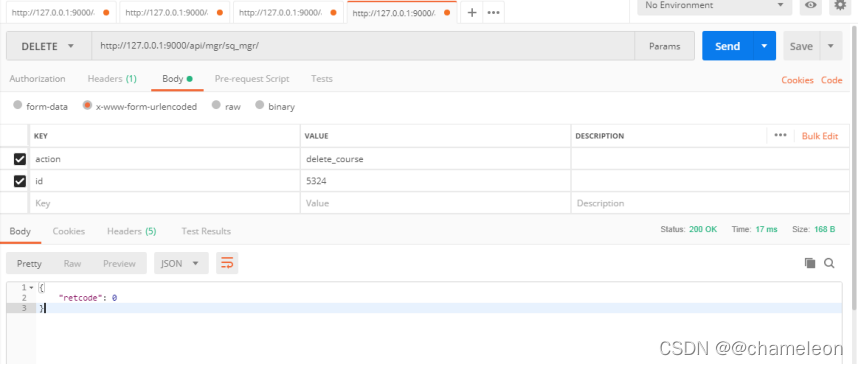Screen dimensions: 858x365
Task: Show the response Body tab
Action: pos(20,231)
